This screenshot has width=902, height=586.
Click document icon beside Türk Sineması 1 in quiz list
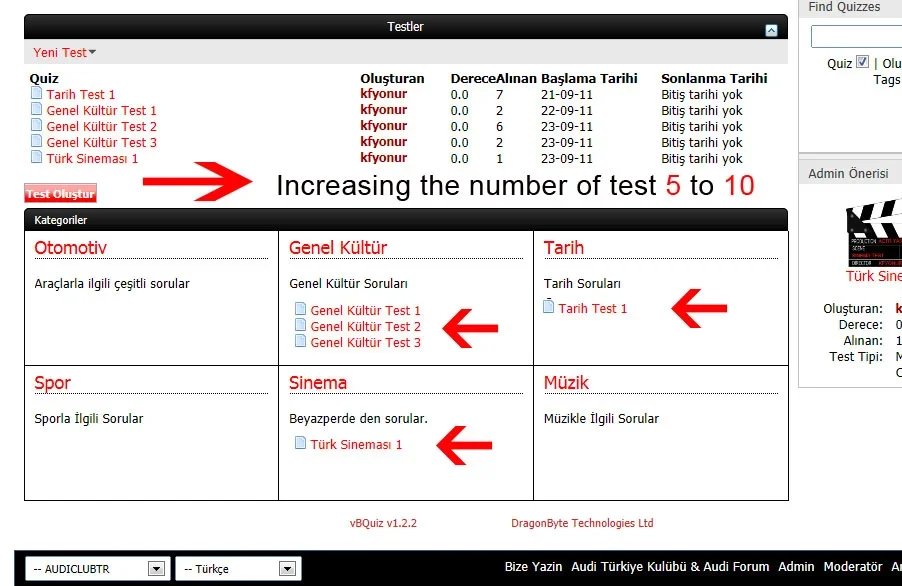37,158
